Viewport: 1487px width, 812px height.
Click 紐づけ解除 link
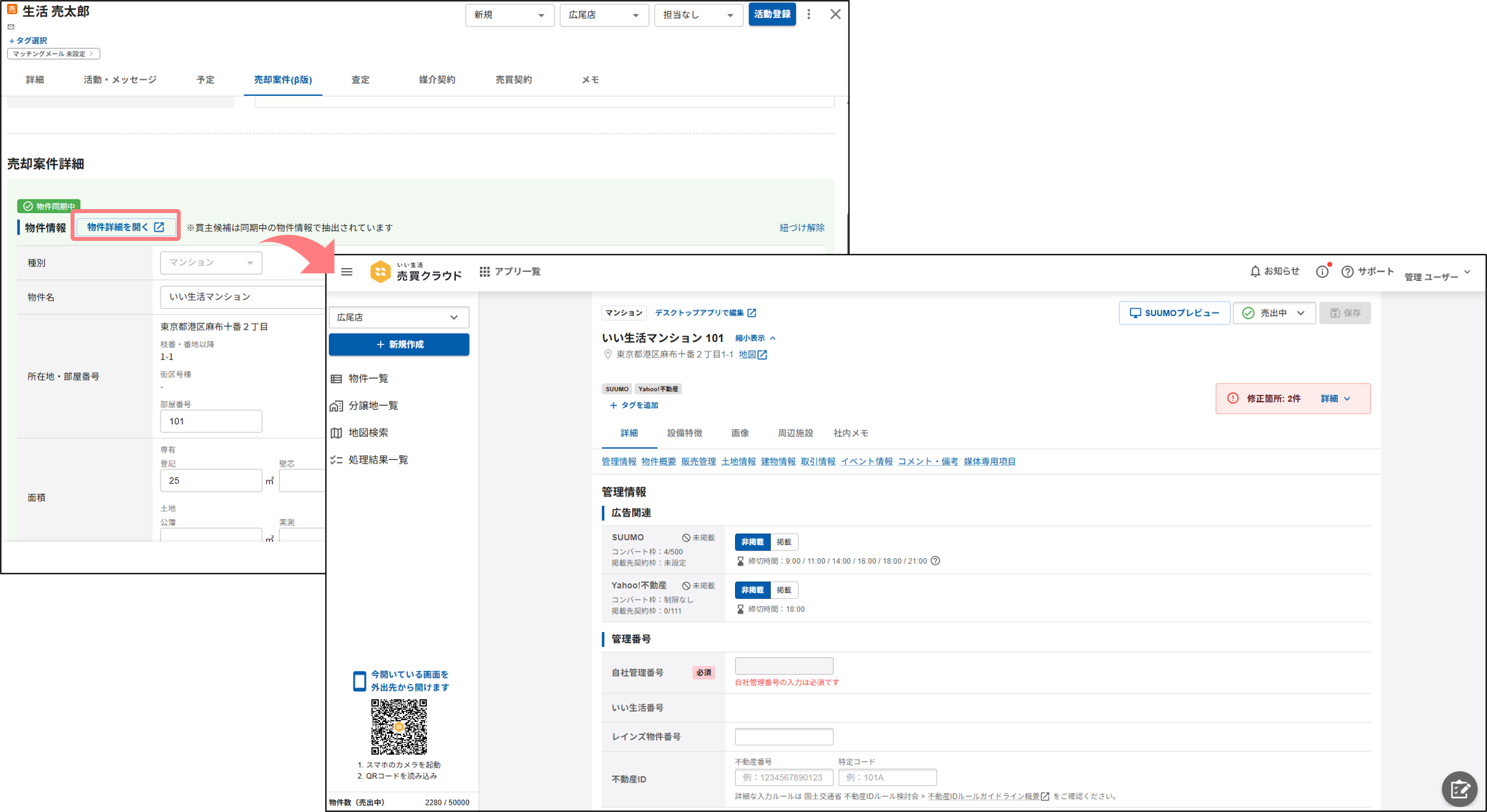(802, 228)
